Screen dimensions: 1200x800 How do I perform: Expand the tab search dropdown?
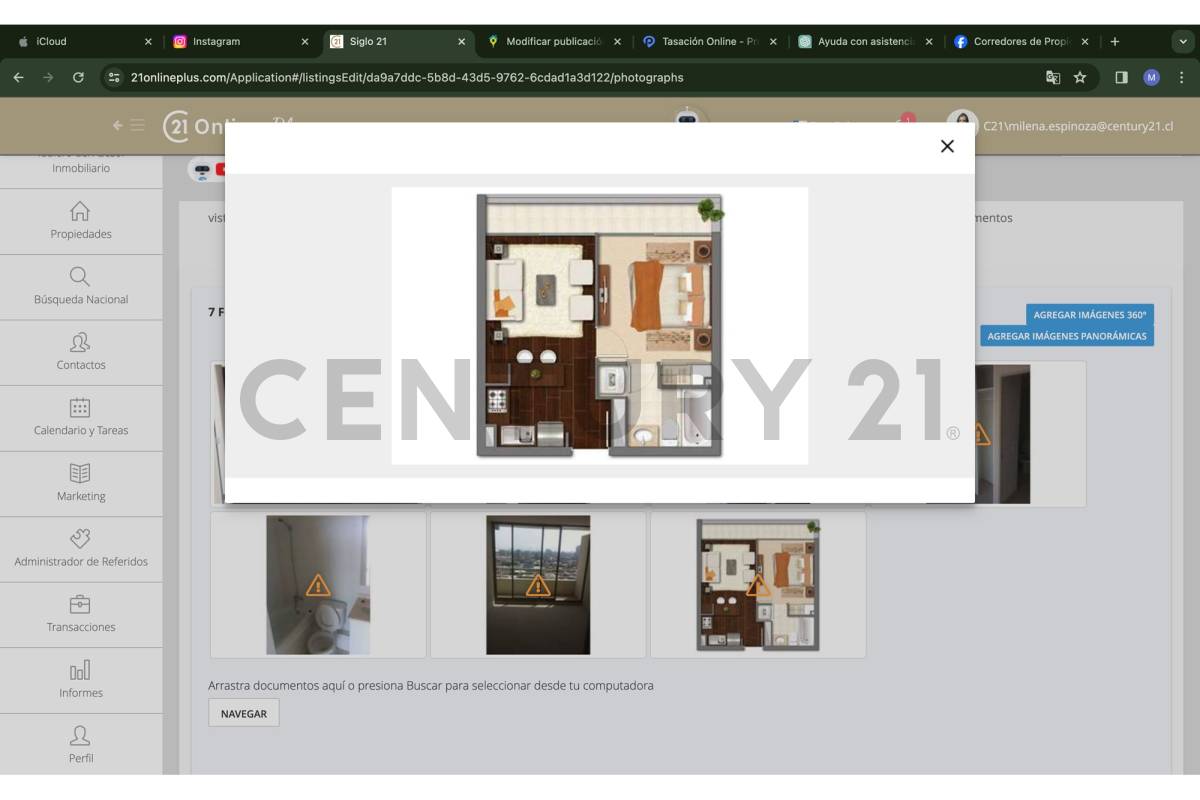click(1182, 42)
